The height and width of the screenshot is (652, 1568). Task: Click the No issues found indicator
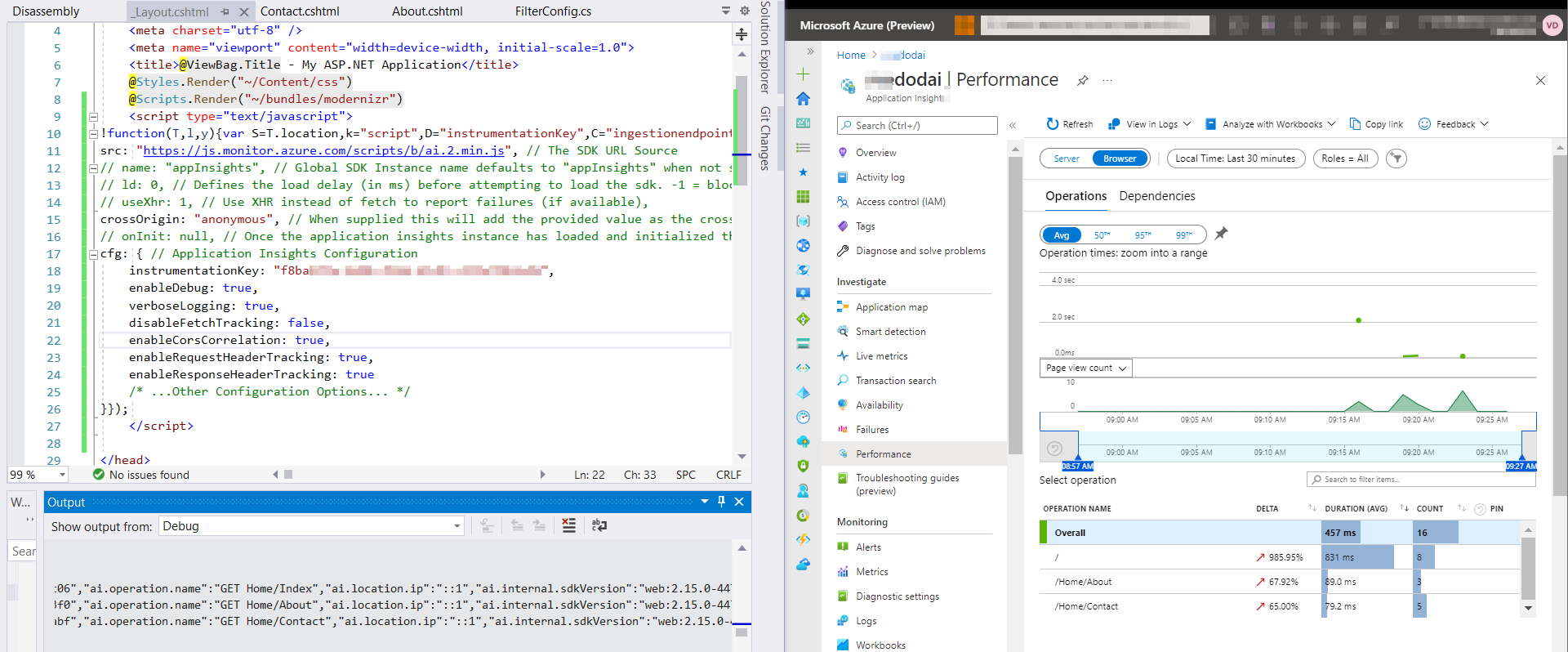click(x=140, y=475)
